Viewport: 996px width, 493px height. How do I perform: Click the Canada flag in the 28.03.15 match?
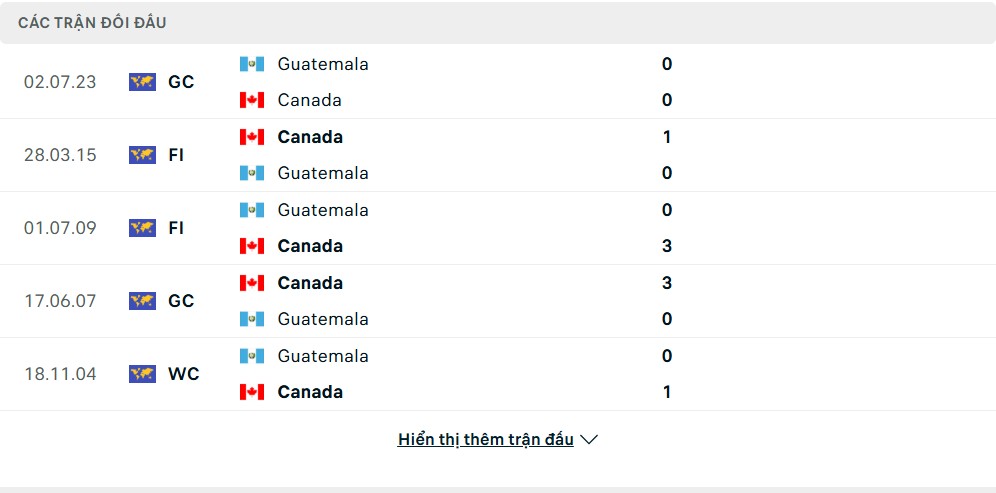coord(252,137)
